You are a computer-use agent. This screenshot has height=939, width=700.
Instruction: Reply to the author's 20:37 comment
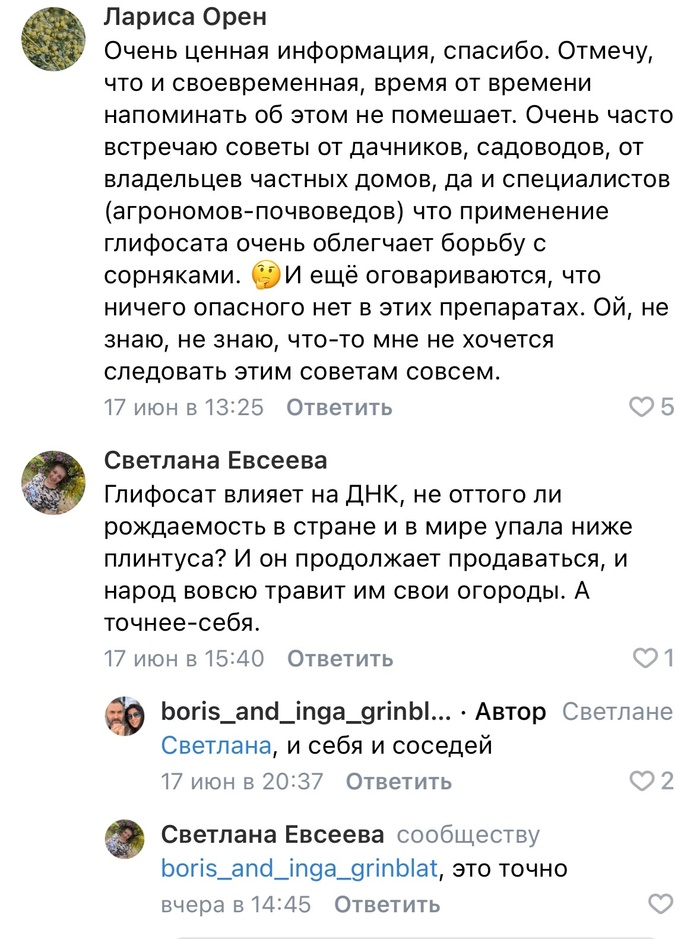tap(399, 782)
